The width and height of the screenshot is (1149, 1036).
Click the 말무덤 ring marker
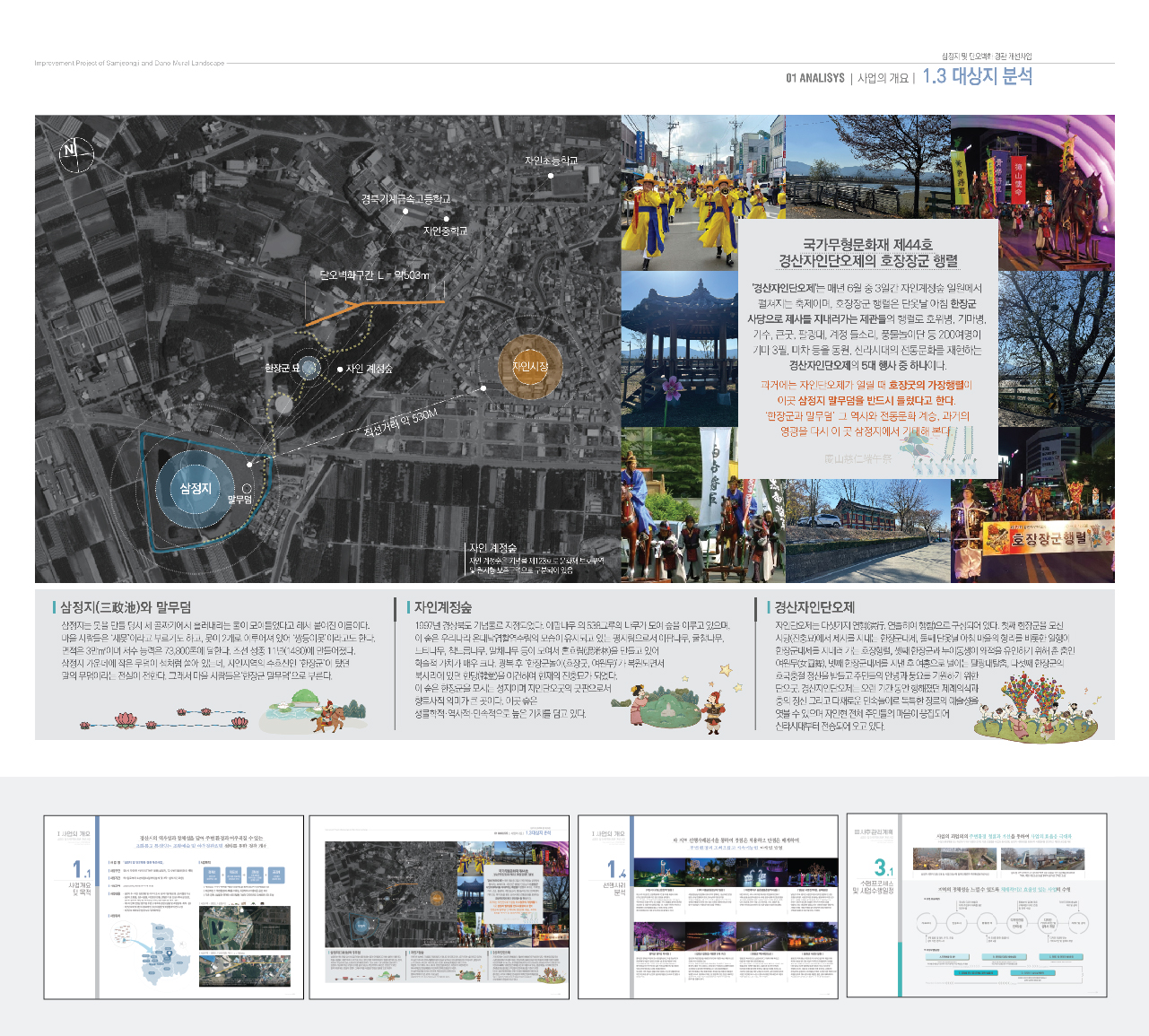tap(247, 490)
